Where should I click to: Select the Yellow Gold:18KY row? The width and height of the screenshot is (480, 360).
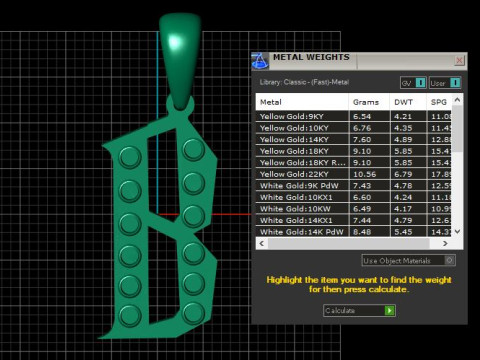tap(353, 151)
